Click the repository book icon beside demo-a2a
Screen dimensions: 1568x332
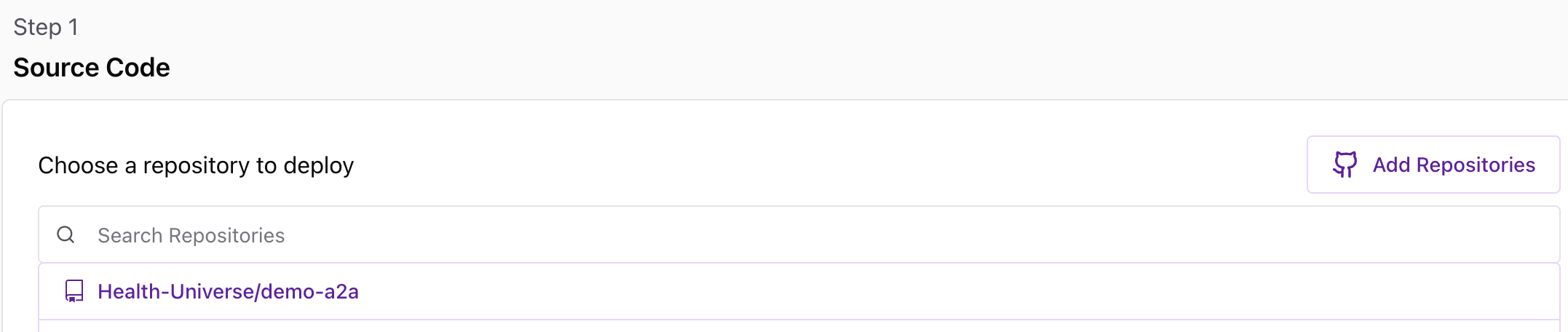pos(74,291)
